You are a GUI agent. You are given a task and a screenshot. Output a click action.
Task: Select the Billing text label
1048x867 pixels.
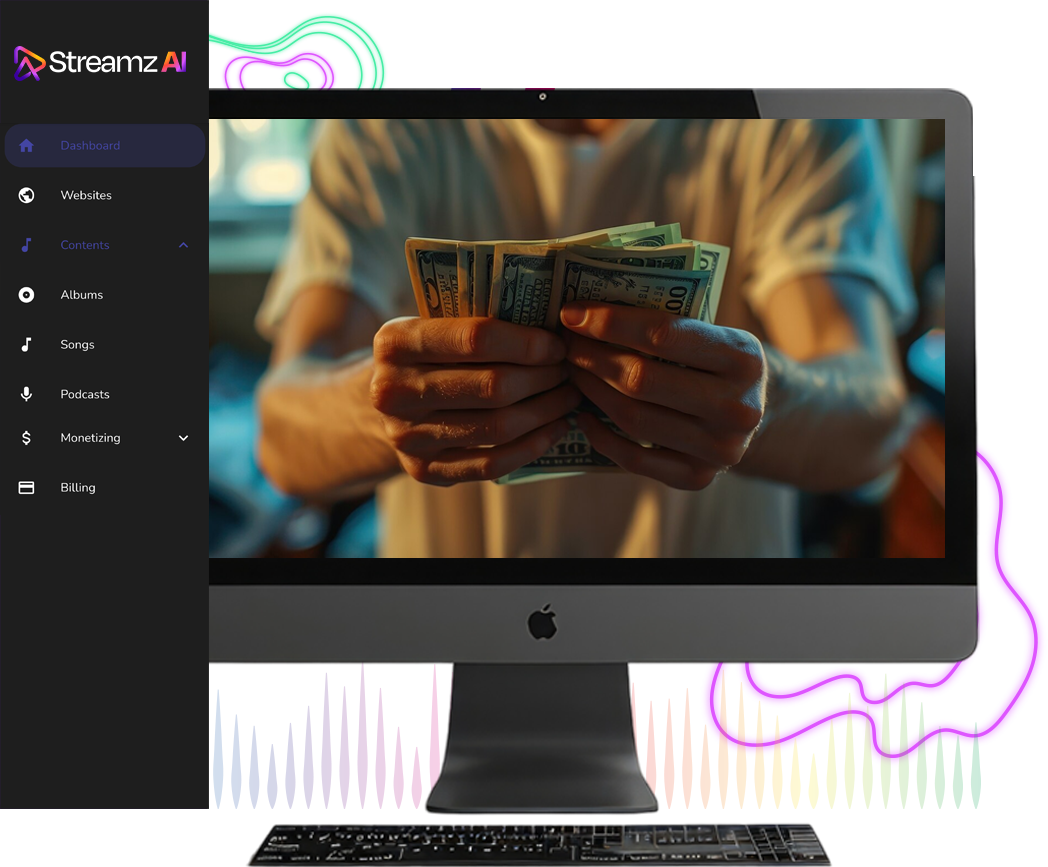pyautogui.click(x=78, y=488)
